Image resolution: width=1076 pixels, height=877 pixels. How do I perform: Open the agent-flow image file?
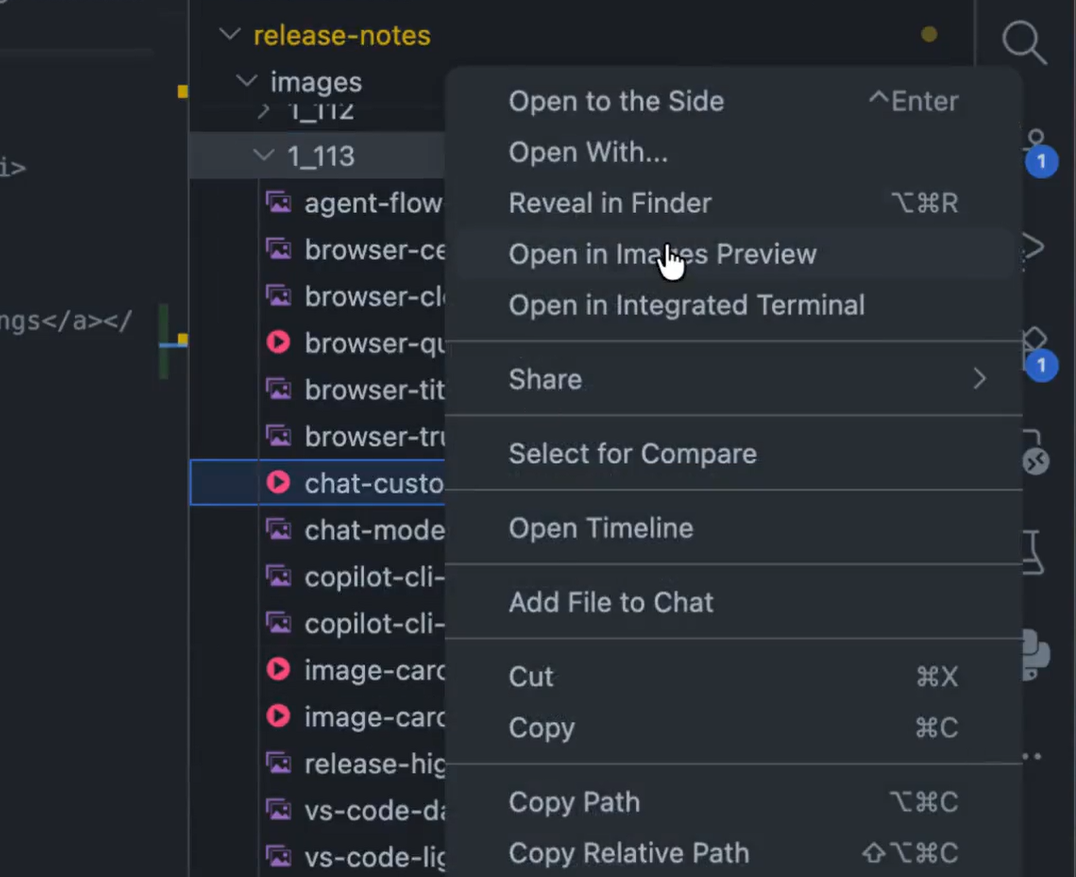tap(372, 203)
